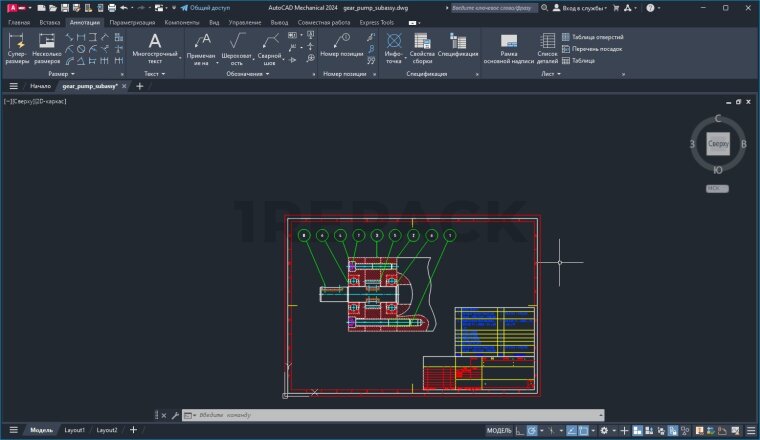Viewport: 760px width, 440px height.
Task: Open the Layout1 sheet tab
Action: 75,430
